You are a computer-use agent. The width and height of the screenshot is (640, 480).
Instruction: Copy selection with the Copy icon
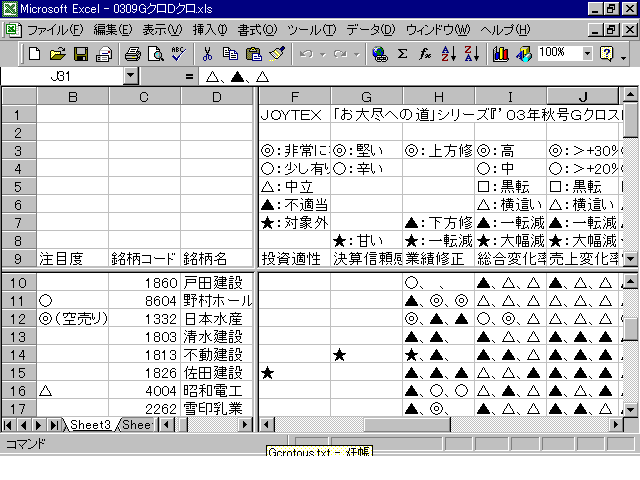point(230,54)
